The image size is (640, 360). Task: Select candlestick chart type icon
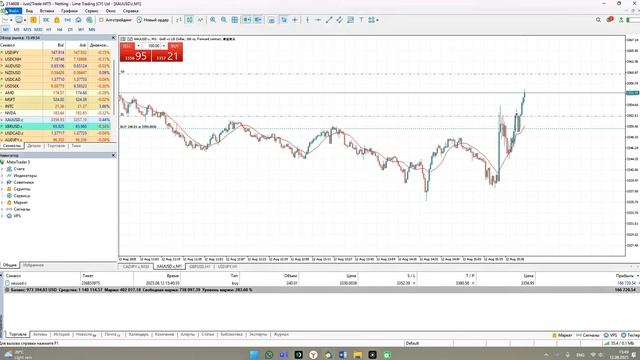click(189, 20)
